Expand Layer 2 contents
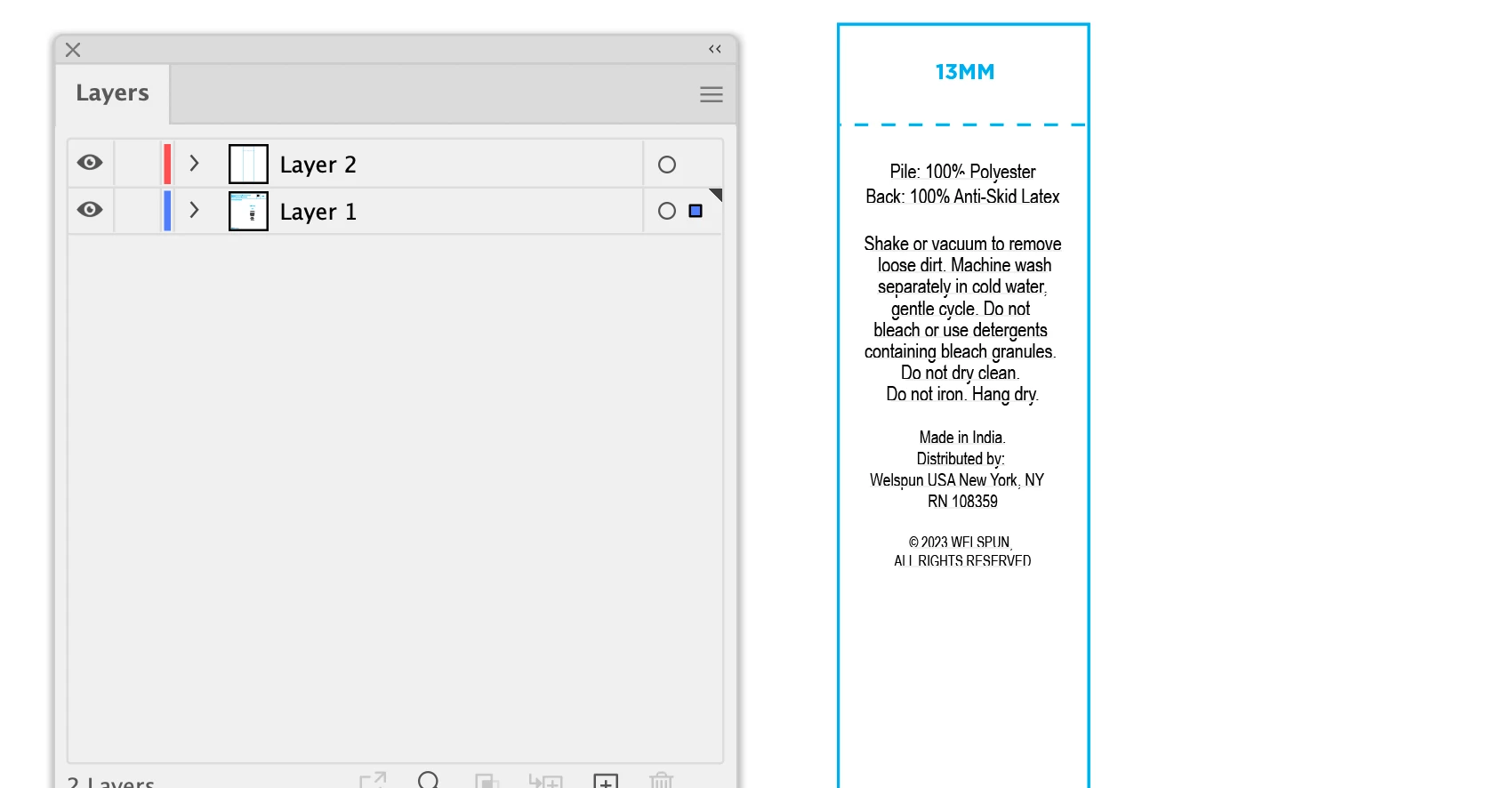The height and width of the screenshot is (788, 1512). [x=194, y=164]
